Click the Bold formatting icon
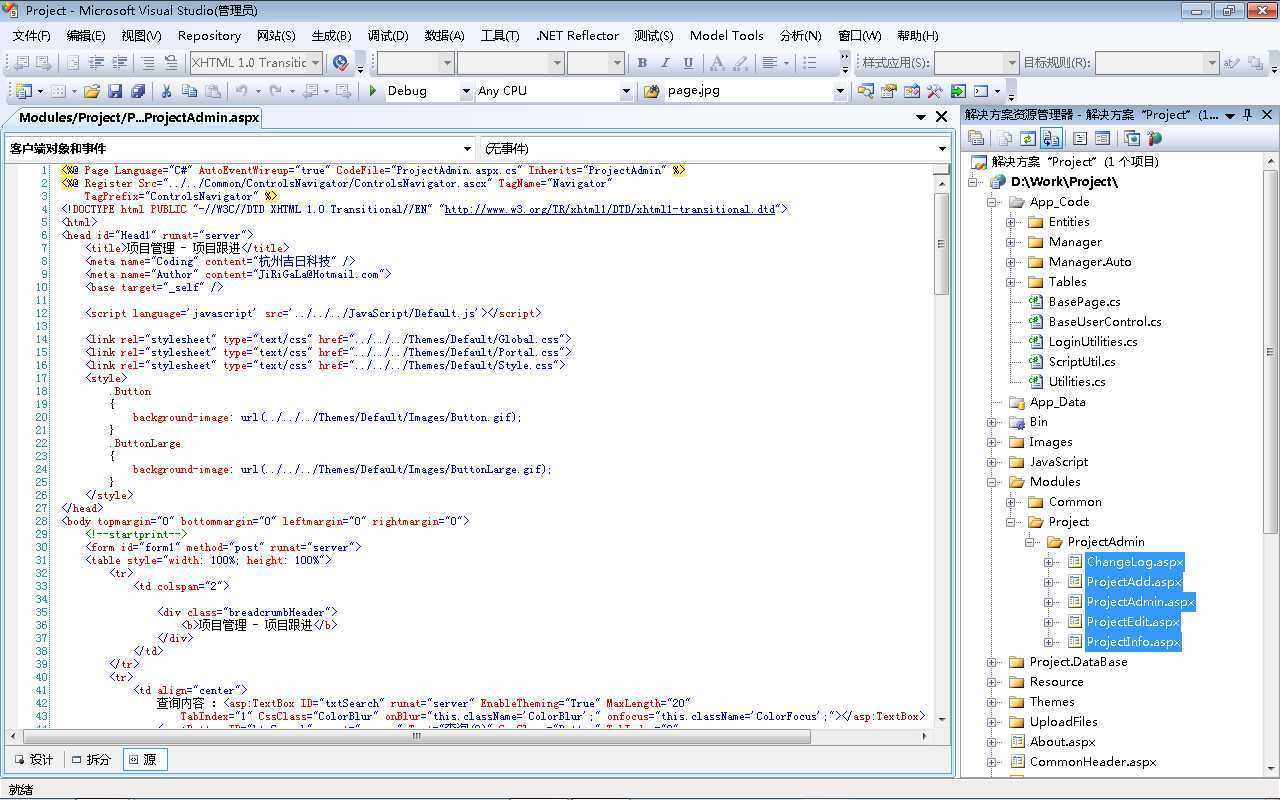Viewport: 1280px width, 800px height. pyautogui.click(x=642, y=63)
